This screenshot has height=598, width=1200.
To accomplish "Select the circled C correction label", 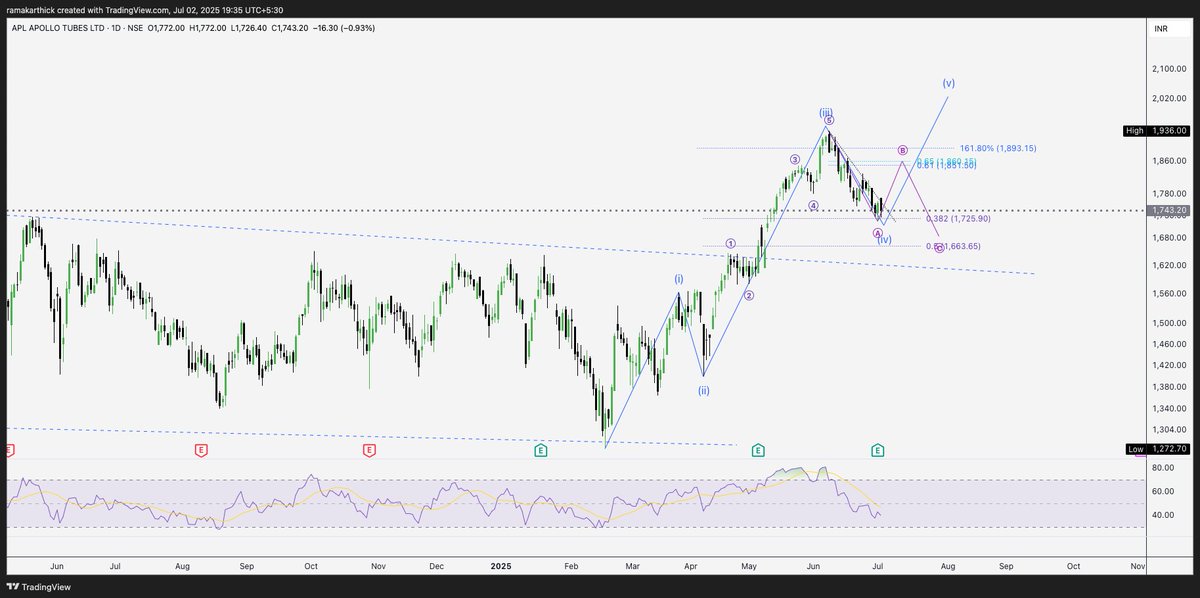I will [938, 248].
